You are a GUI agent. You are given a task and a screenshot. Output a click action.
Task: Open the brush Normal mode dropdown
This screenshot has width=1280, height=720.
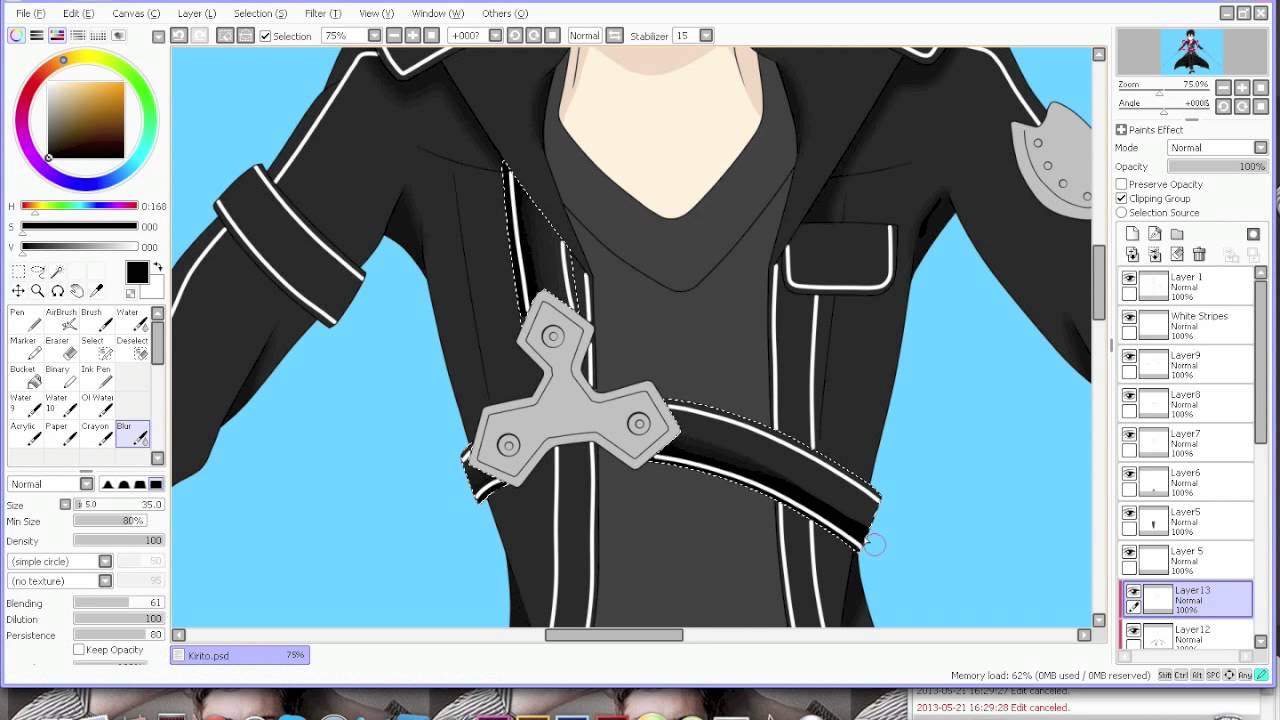click(x=86, y=484)
